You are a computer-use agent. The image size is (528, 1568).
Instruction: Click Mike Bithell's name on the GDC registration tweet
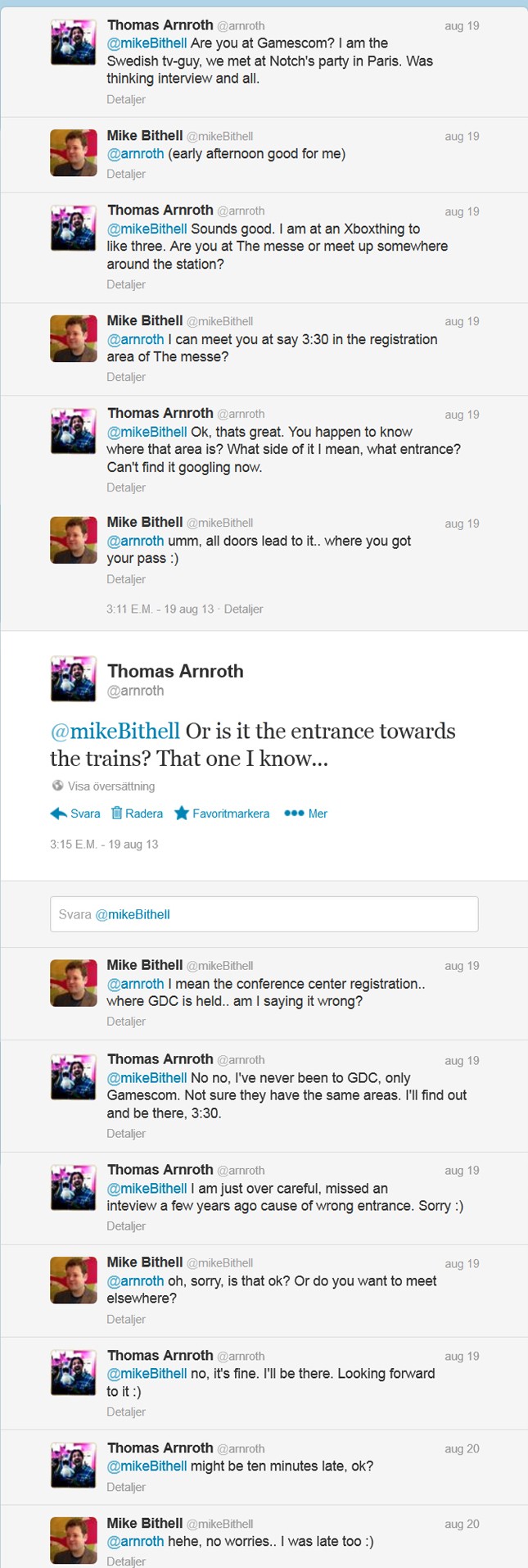(x=145, y=965)
